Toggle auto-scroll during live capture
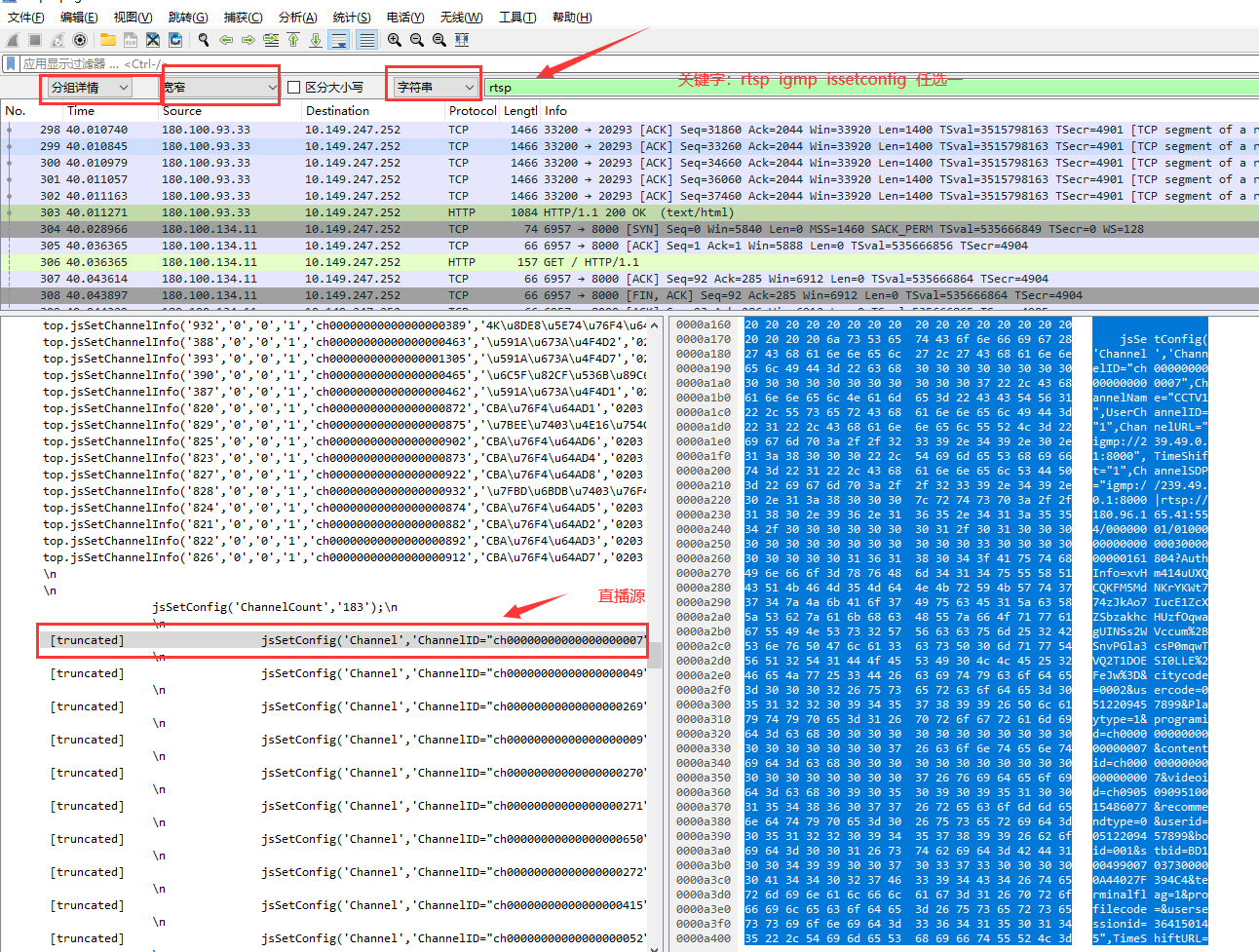 pyautogui.click(x=339, y=40)
